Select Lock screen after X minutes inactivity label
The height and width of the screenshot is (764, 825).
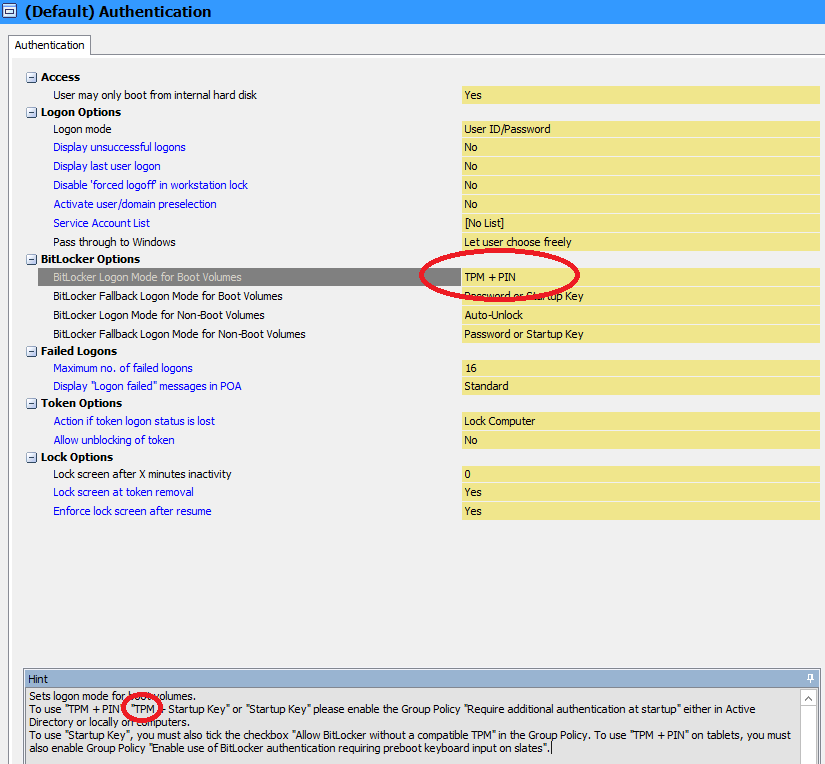tap(142, 474)
